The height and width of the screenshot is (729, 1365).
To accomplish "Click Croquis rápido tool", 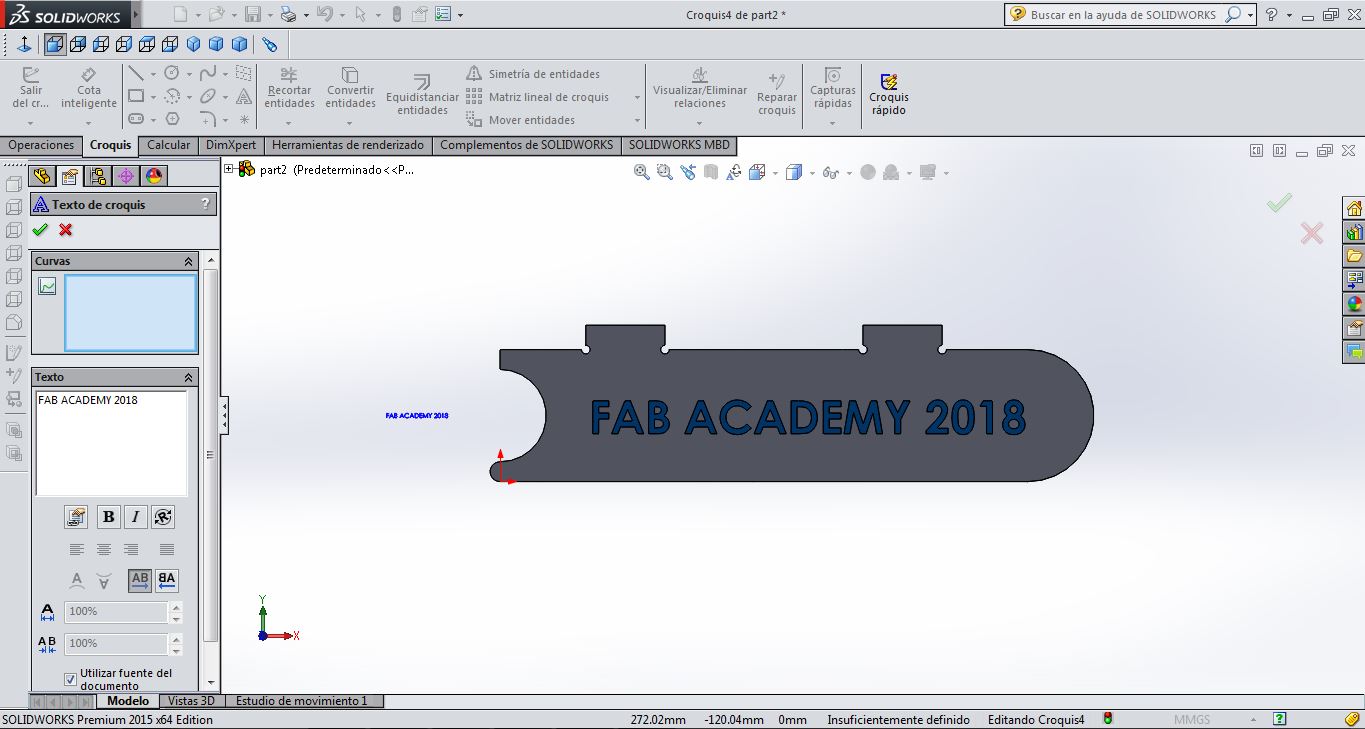I will pyautogui.click(x=888, y=94).
